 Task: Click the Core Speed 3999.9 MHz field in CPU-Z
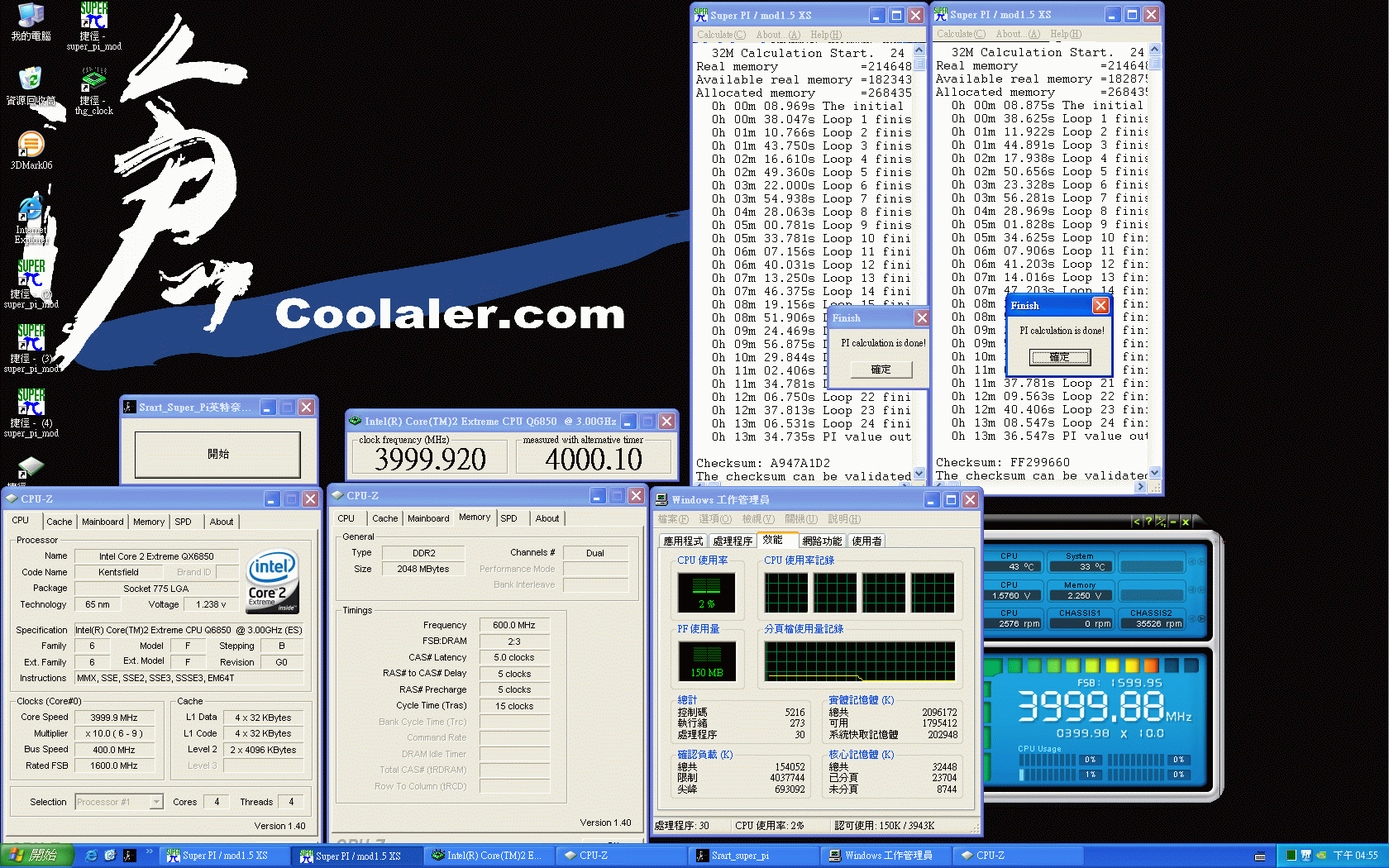pos(113,718)
